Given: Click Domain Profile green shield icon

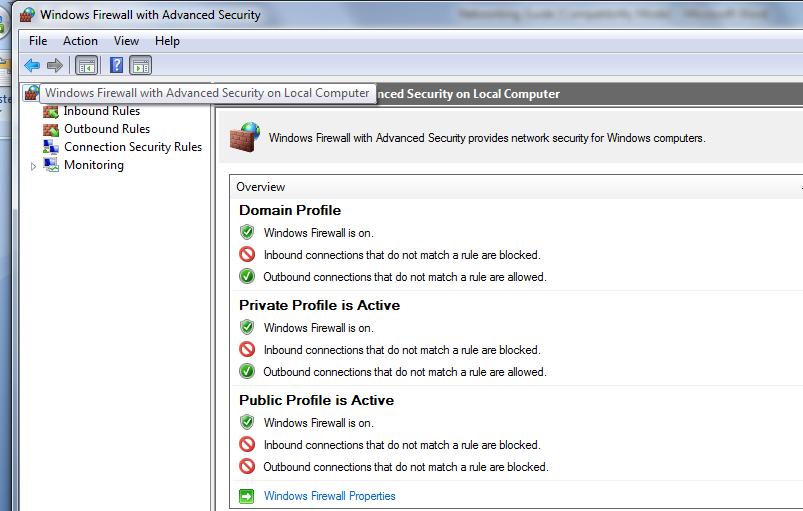Looking at the screenshot, I should (247, 232).
